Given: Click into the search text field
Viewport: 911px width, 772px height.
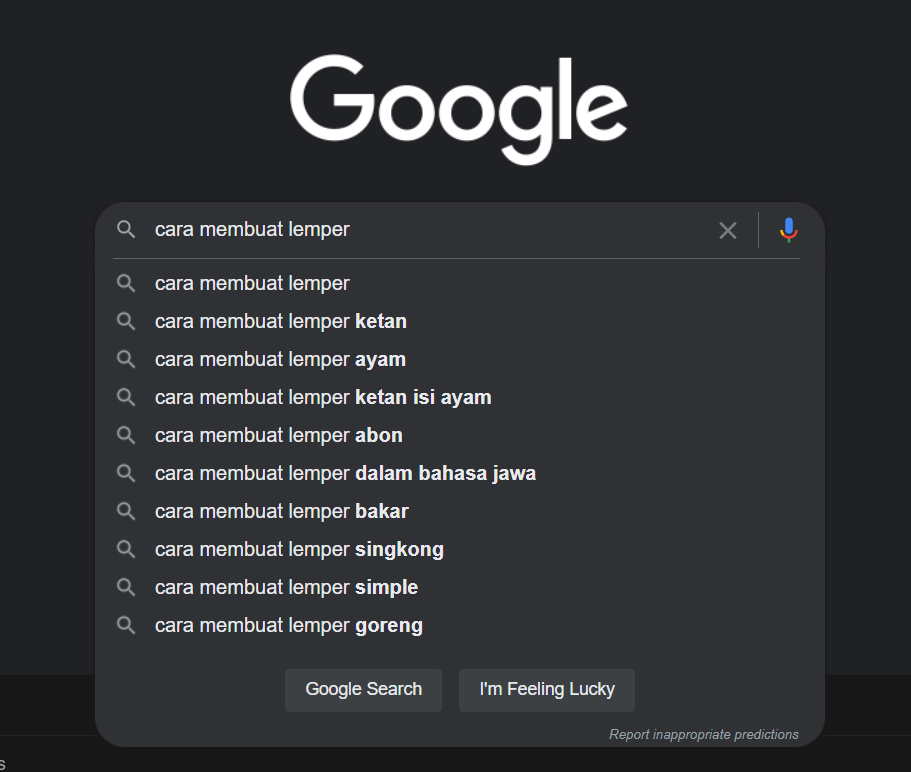Looking at the screenshot, I should point(430,229).
